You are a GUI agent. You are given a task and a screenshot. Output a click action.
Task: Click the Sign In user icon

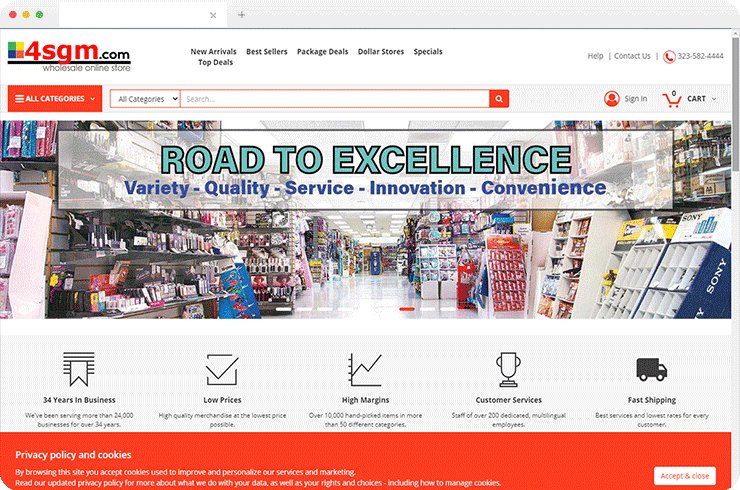[612, 98]
